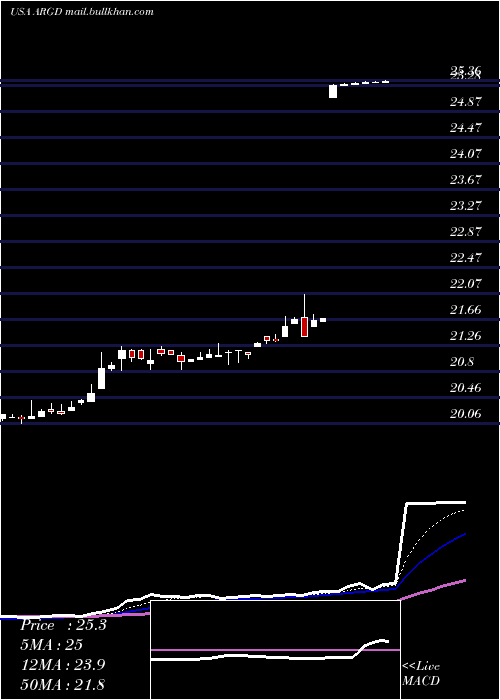Click the USA ARGD ticker title
This screenshot has width=500, height=700.
[82, 12]
